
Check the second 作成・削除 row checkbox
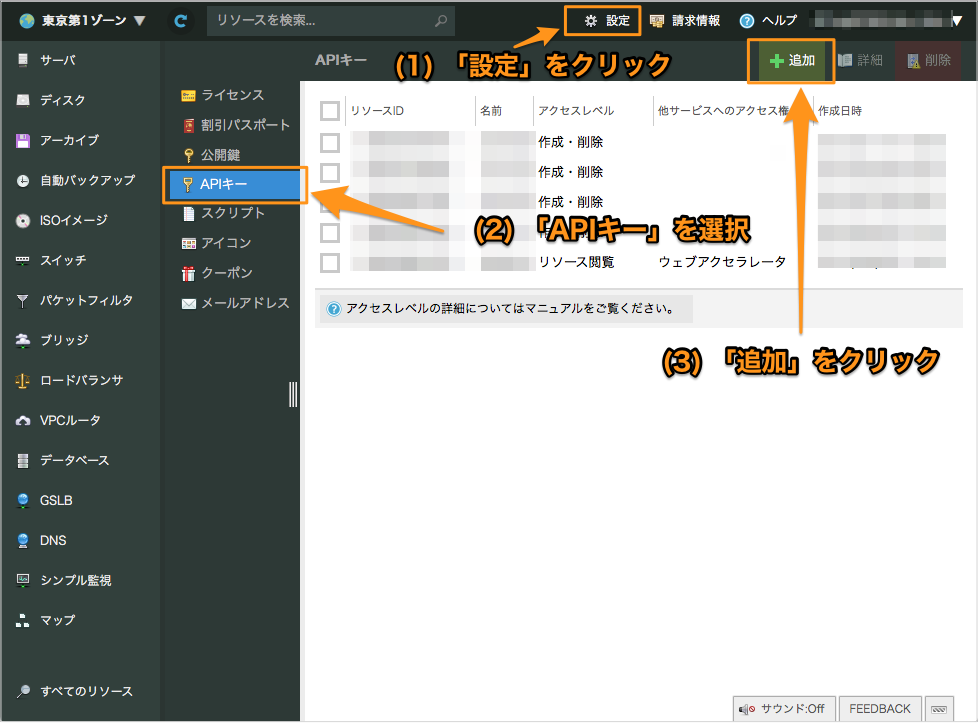click(330, 173)
